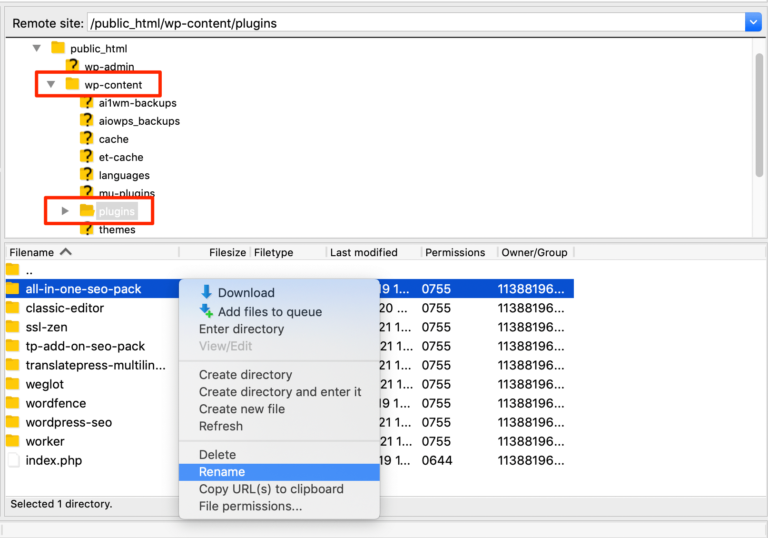Screen dimensions: 768x538
Task: Edit the Remote site path field
Action: click(416, 23)
